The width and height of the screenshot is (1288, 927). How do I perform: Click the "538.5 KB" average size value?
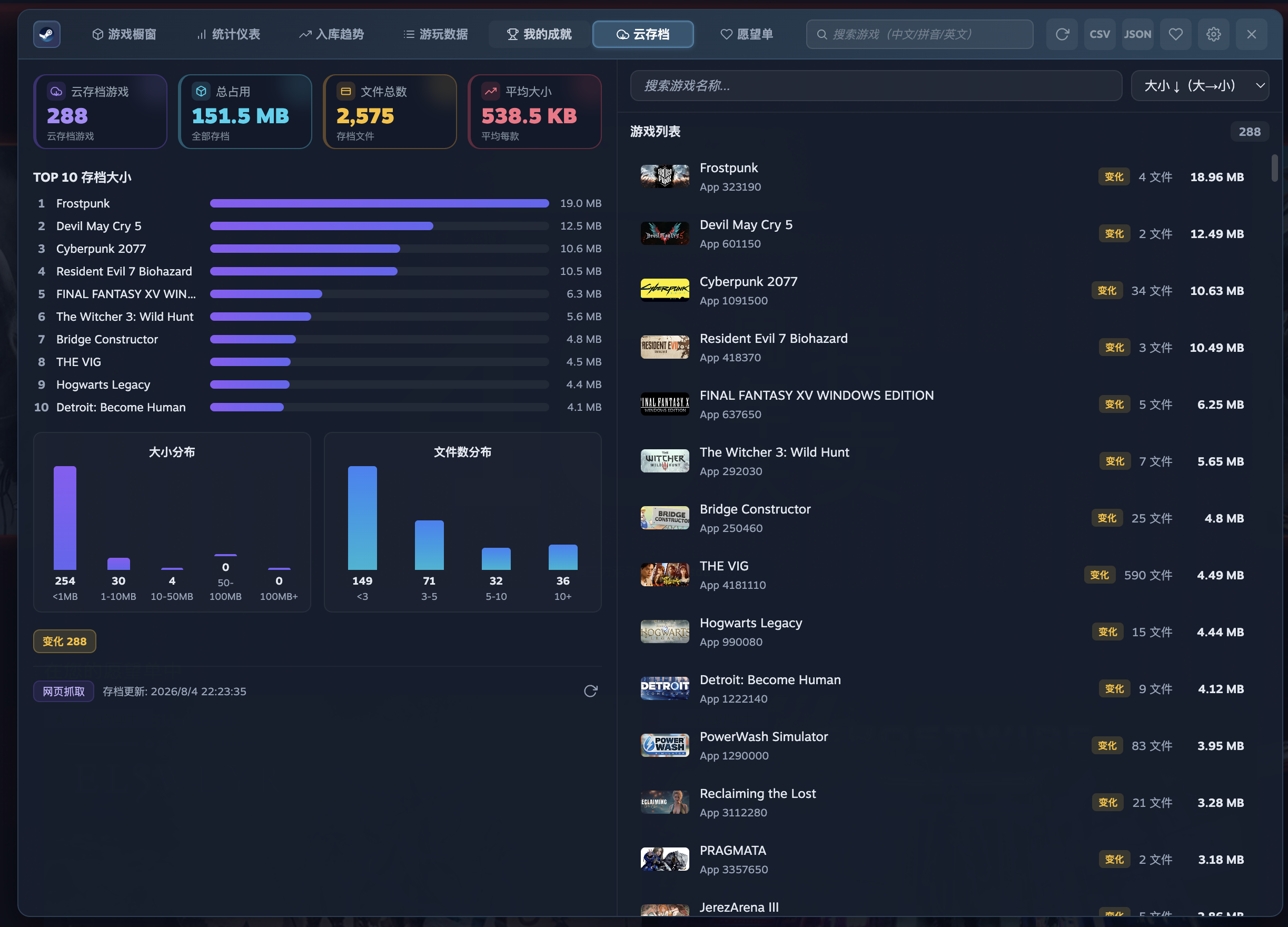click(529, 116)
